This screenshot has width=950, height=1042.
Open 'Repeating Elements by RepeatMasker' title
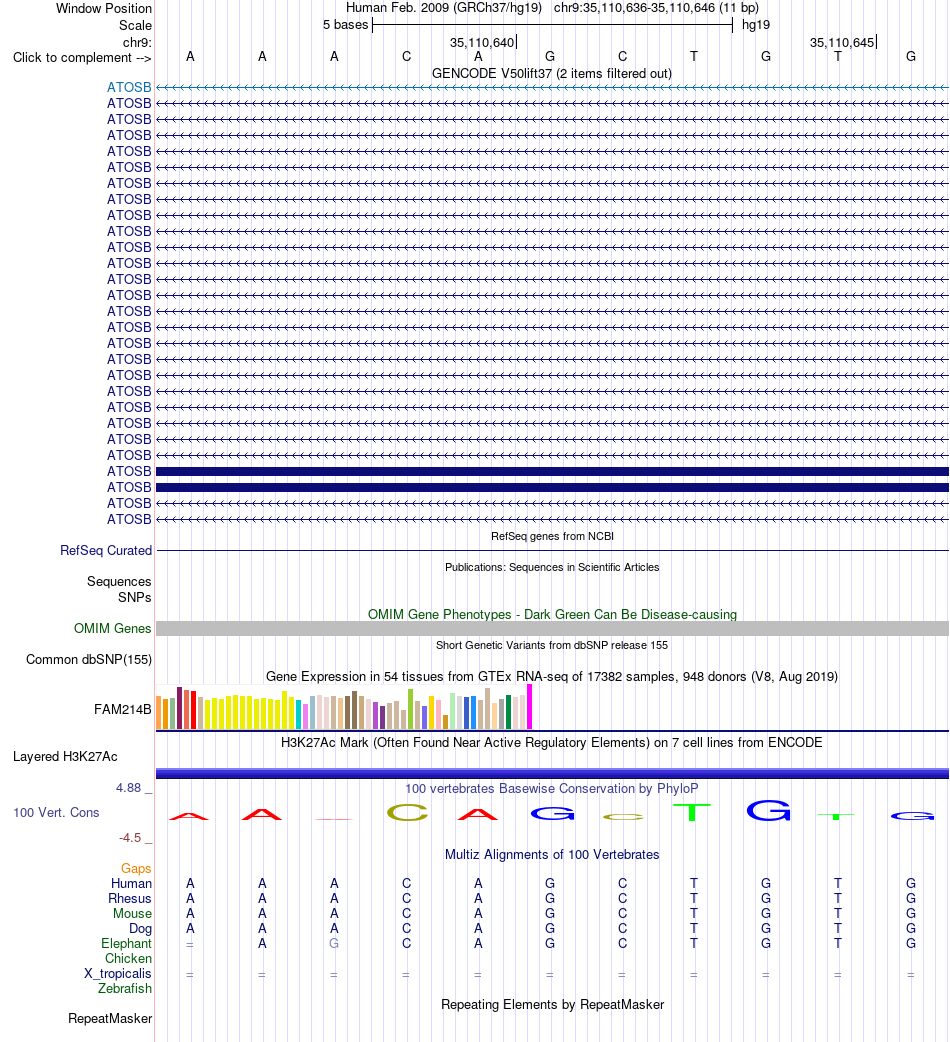click(552, 1005)
